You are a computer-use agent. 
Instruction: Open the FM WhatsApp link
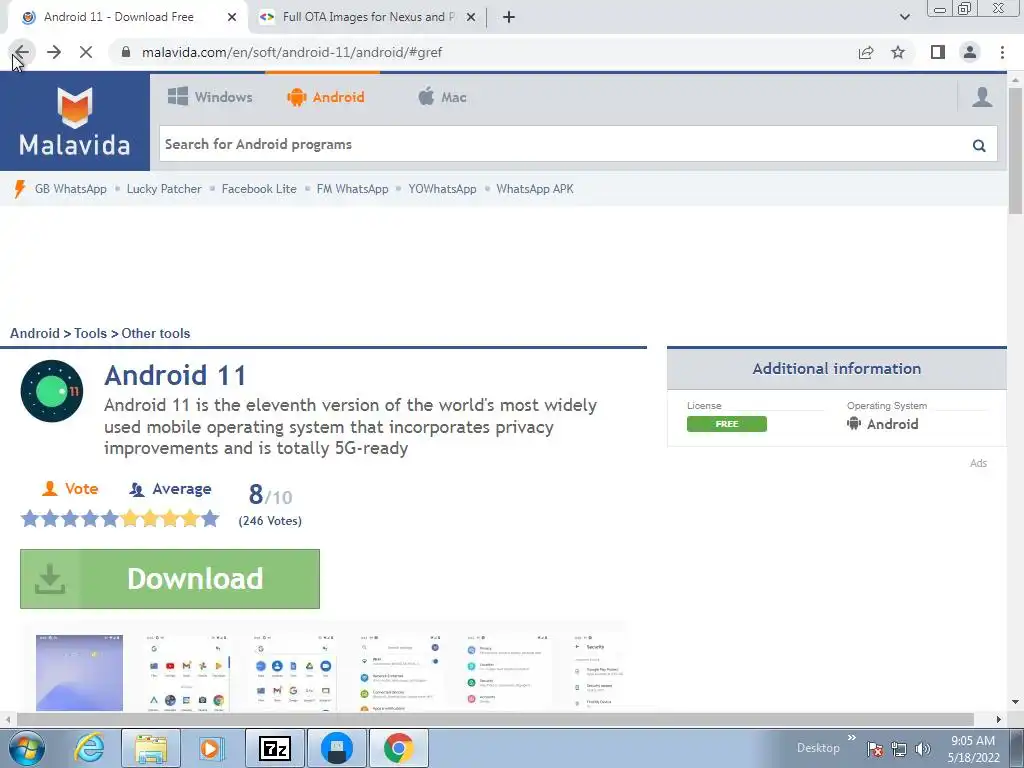(x=352, y=189)
